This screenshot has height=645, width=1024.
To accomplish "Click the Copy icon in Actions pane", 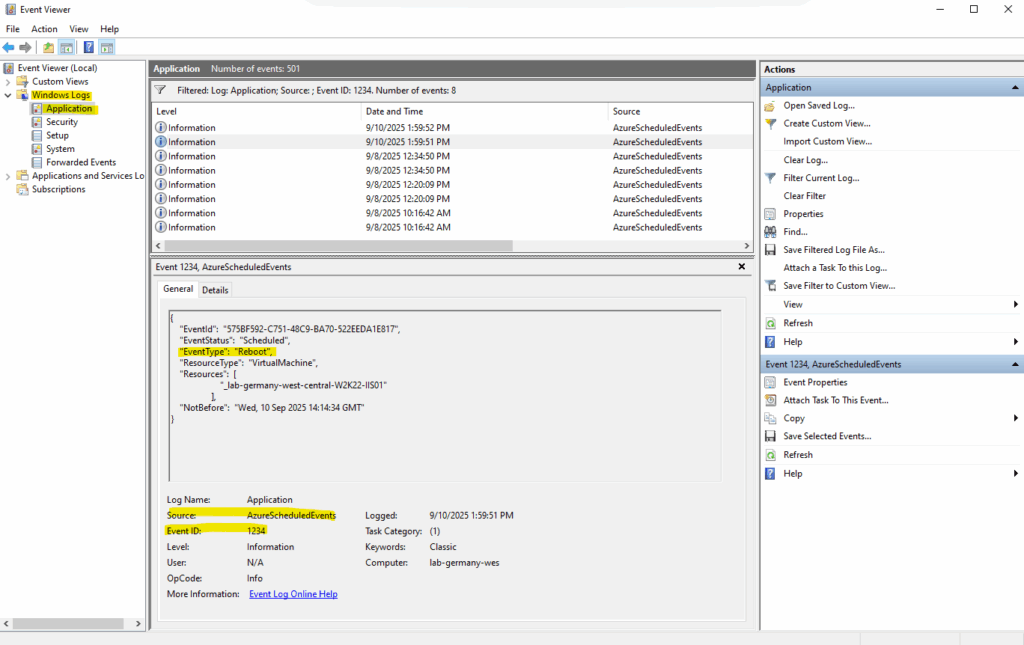I will (771, 418).
